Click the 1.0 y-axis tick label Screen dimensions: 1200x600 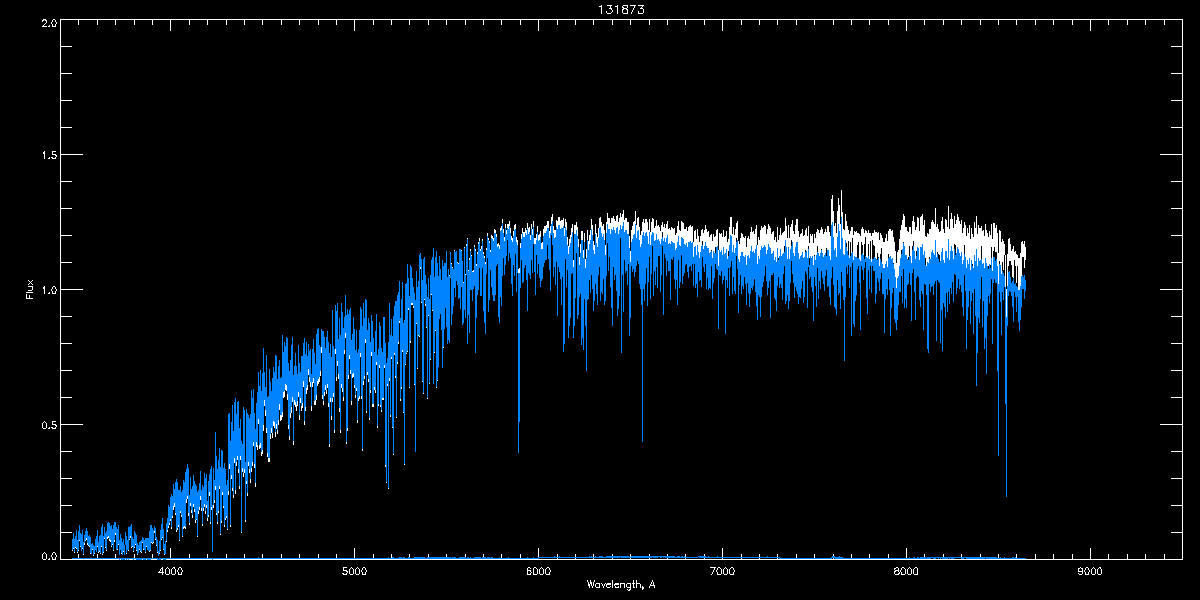(48, 290)
